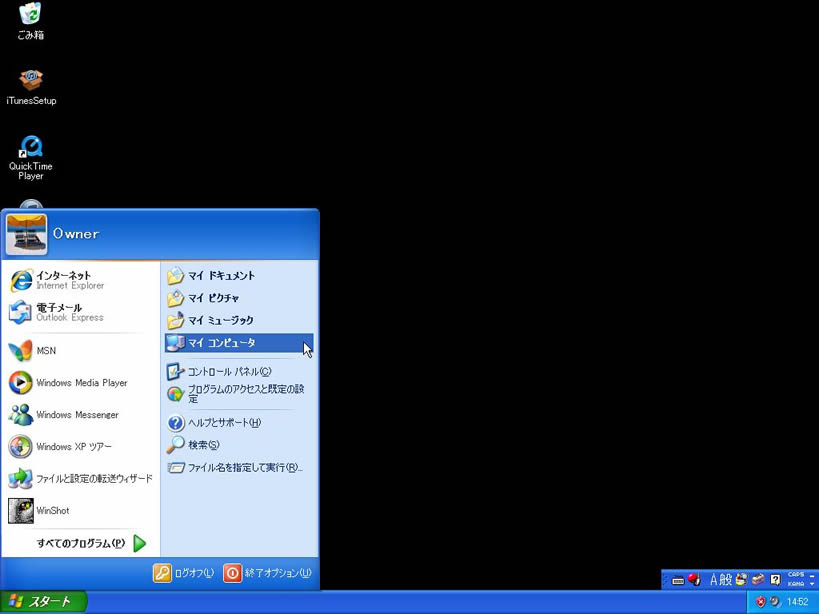Click the Owner user name text

pos(76,233)
